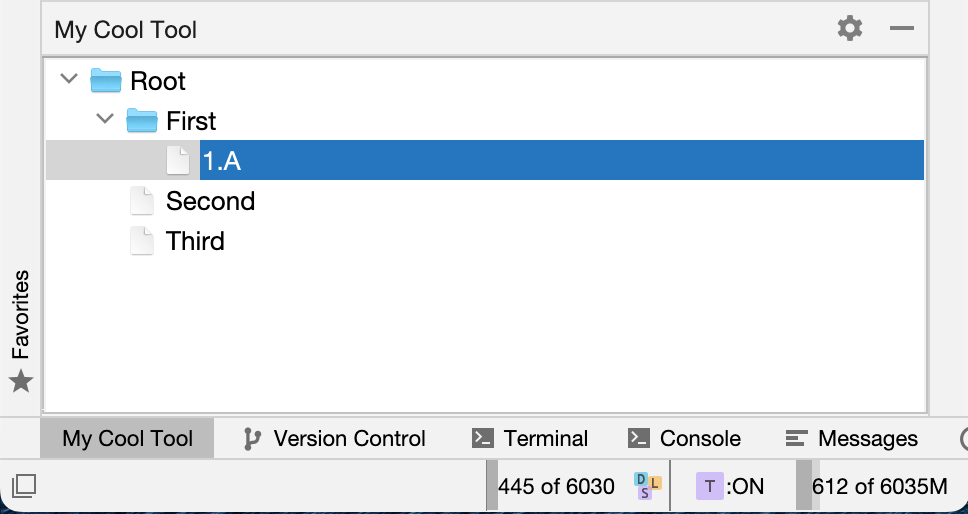
Task: Collapse the First folder chevron
Action: click(x=106, y=118)
